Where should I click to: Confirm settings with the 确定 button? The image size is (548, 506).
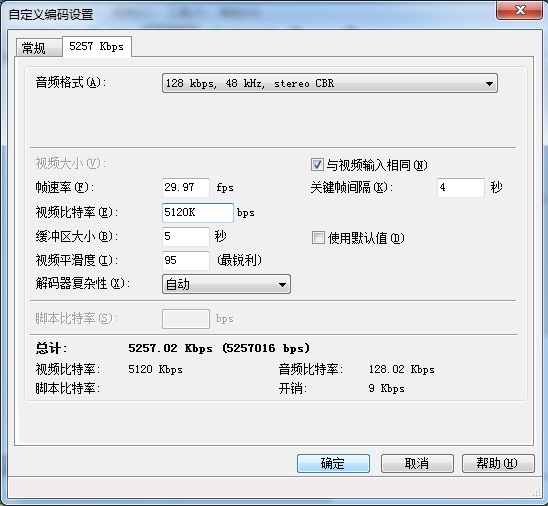coord(333,463)
